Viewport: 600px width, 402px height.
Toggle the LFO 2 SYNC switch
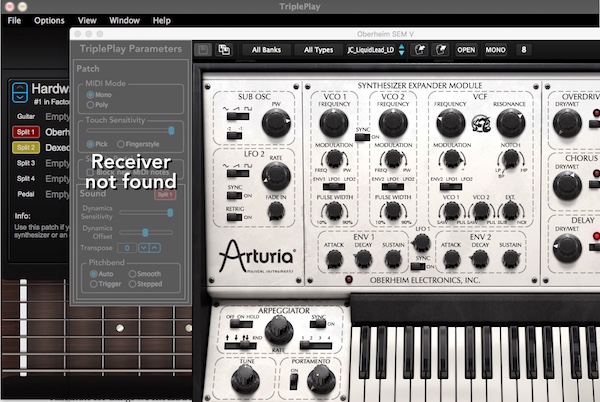click(234, 195)
